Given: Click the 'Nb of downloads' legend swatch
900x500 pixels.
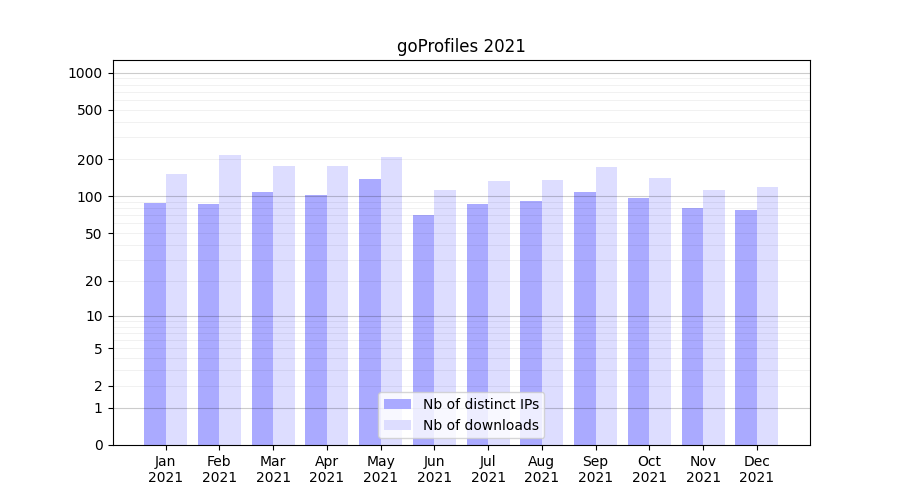Looking at the screenshot, I should click(x=397, y=425).
